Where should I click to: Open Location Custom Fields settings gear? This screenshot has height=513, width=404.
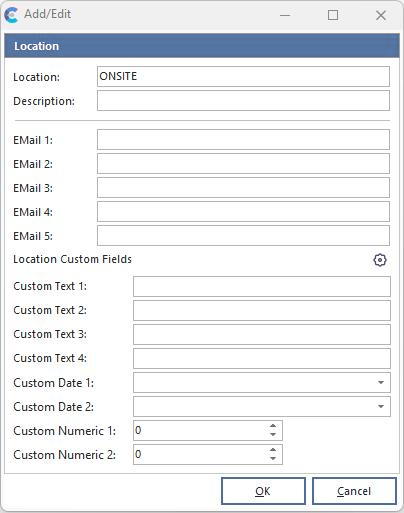[x=380, y=260]
